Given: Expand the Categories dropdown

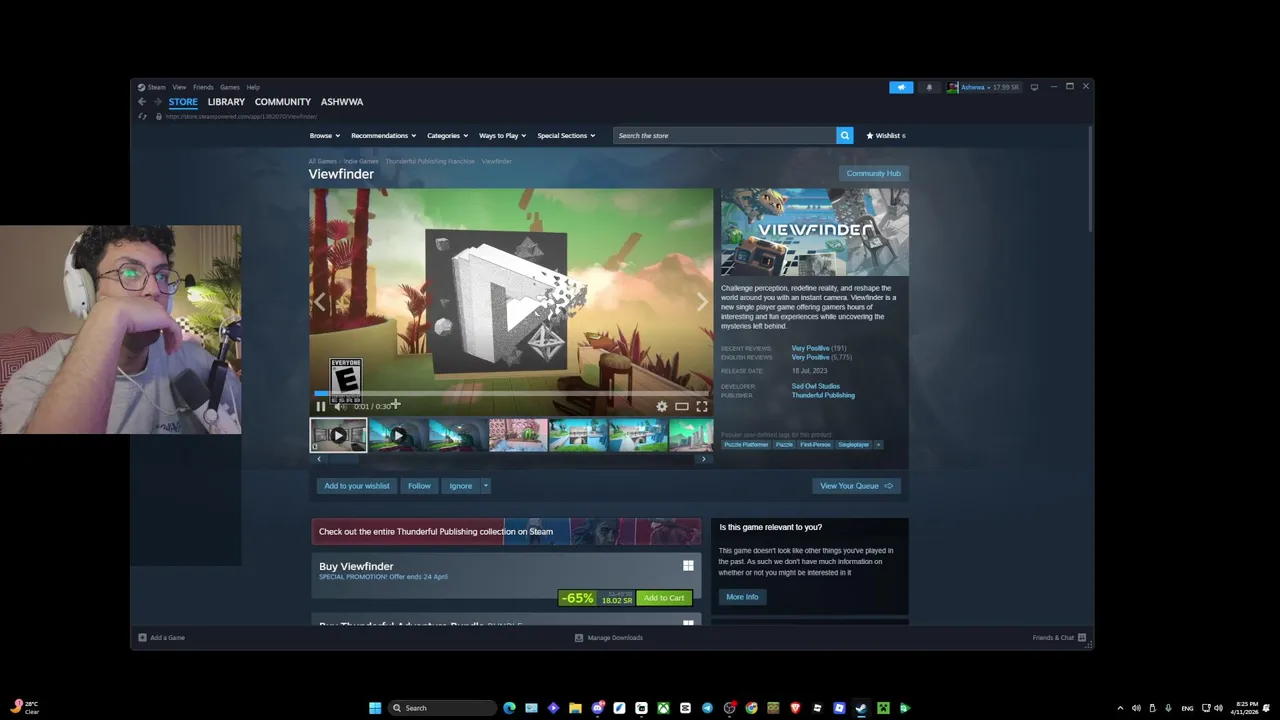Looking at the screenshot, I should pyautogui.click(x=447, y=135).
